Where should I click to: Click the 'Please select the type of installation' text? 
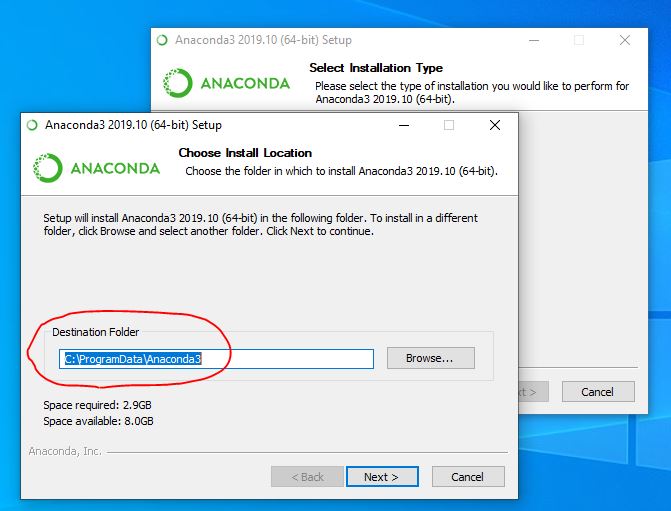472,92
